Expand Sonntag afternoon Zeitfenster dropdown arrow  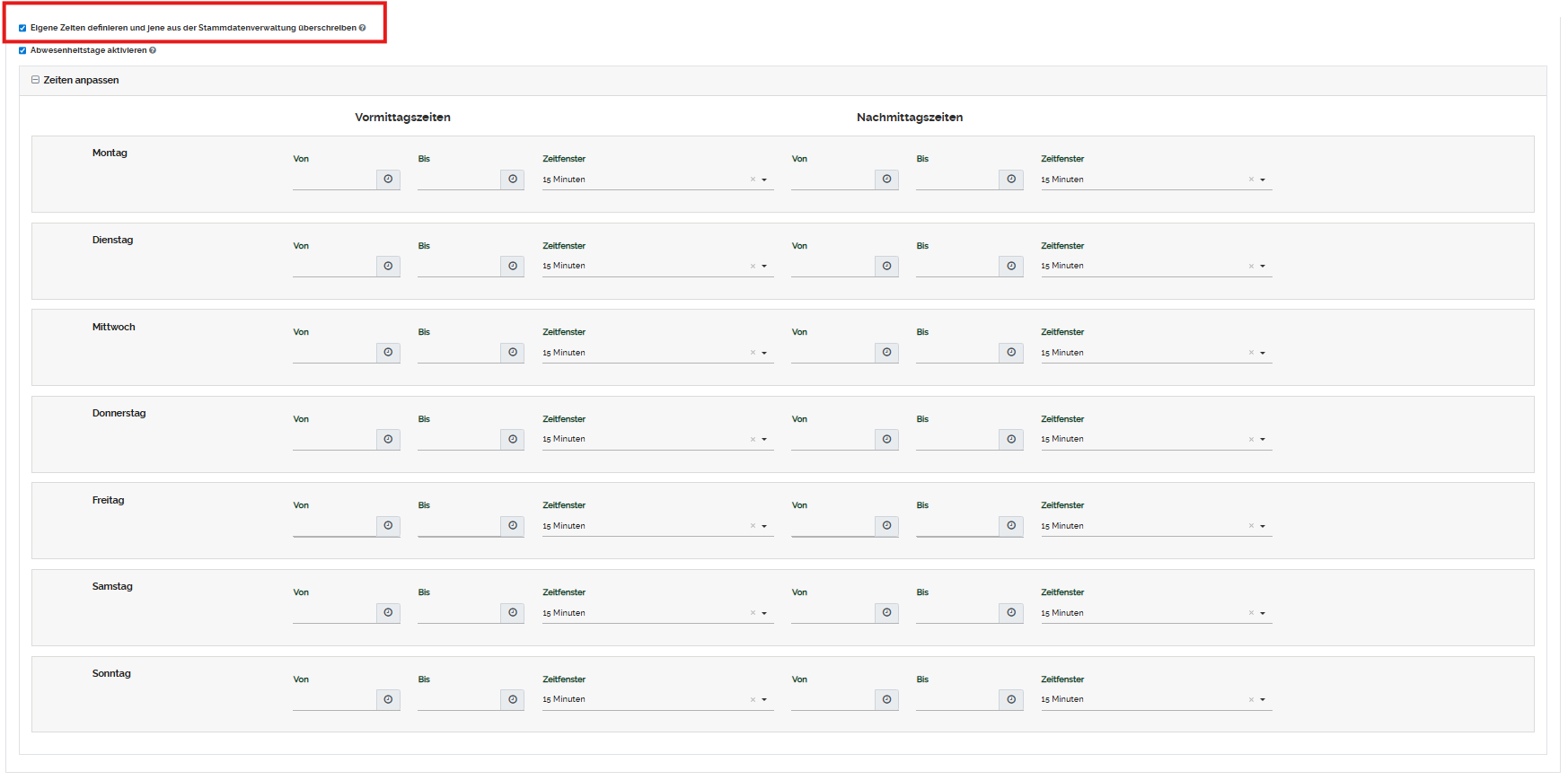coord(1263,700)
